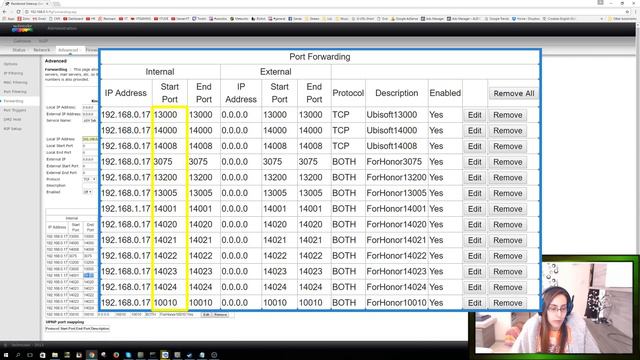Open the Enabled dropdown in the form

87,192
